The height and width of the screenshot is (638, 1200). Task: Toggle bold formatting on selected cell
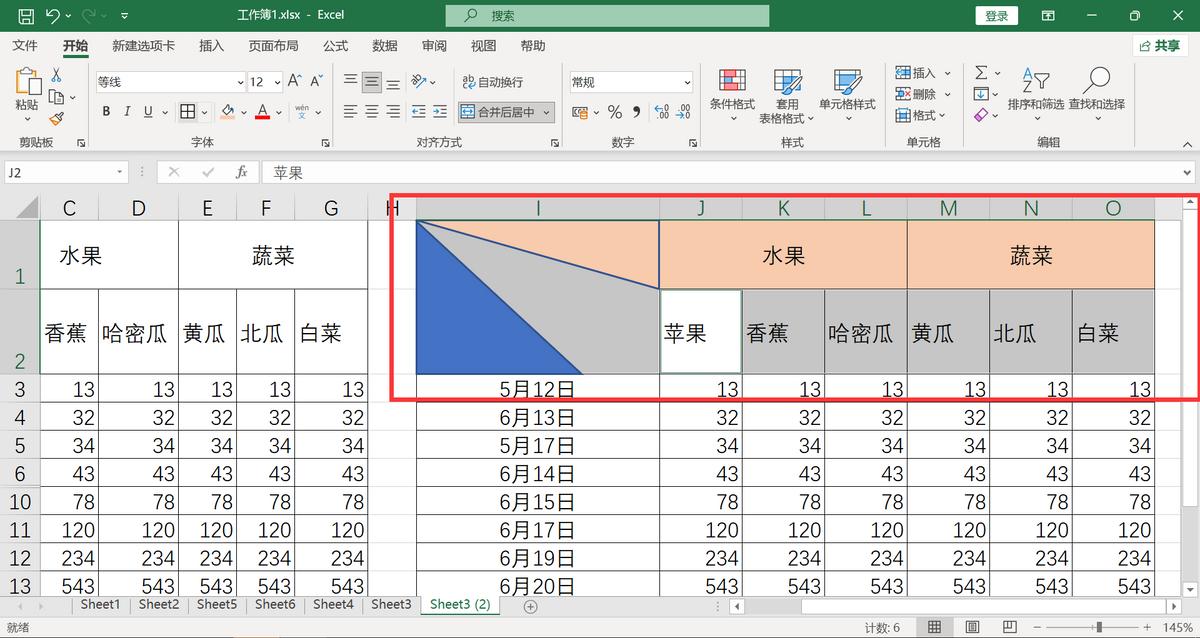[x=106, y=111]
